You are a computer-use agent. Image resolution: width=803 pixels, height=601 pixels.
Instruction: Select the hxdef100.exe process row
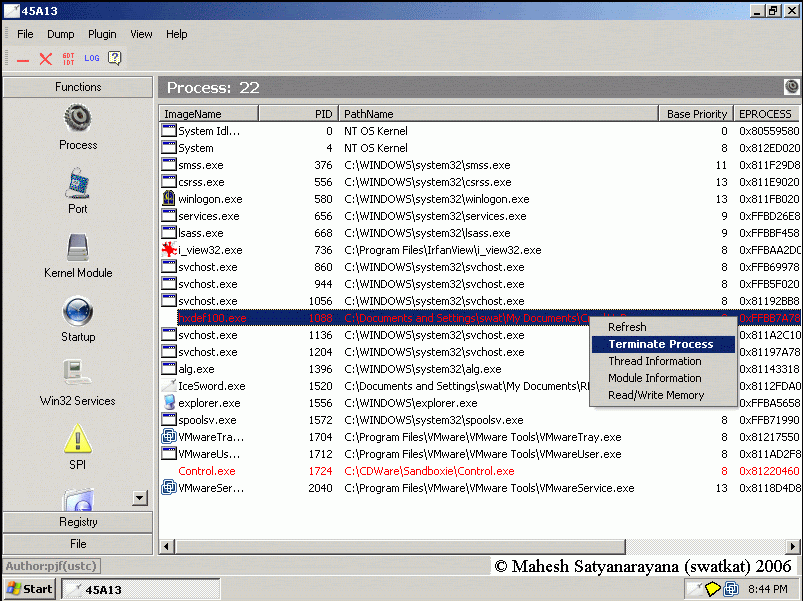click(x=480, y=318)
